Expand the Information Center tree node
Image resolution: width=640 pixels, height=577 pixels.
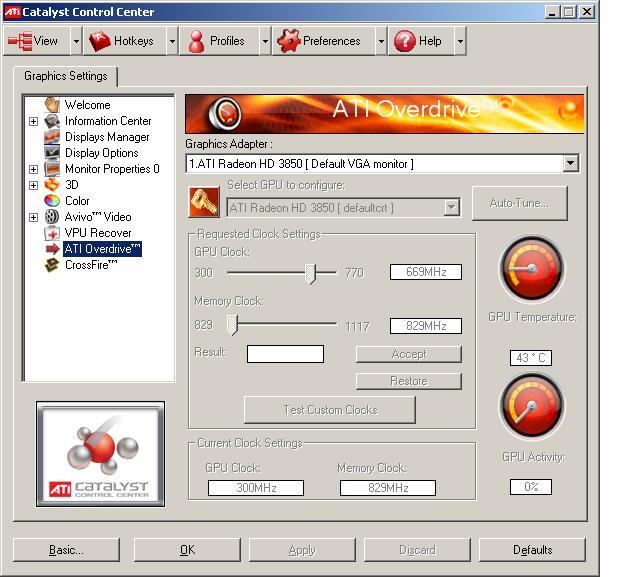pyautogui.click(x=34, y=122)
